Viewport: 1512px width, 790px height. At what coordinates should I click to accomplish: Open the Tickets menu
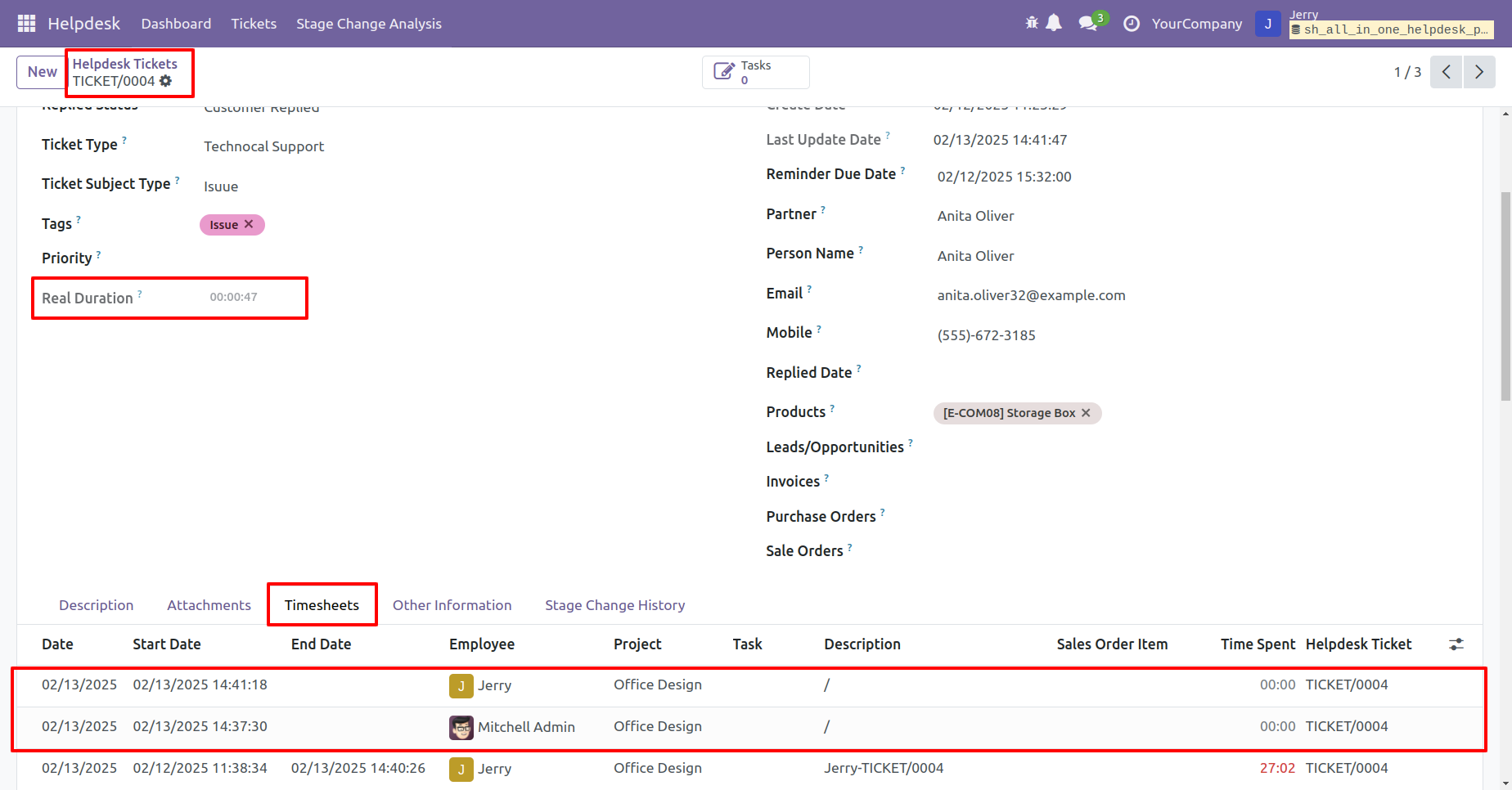pyautogui.click(x=254, y=24)
